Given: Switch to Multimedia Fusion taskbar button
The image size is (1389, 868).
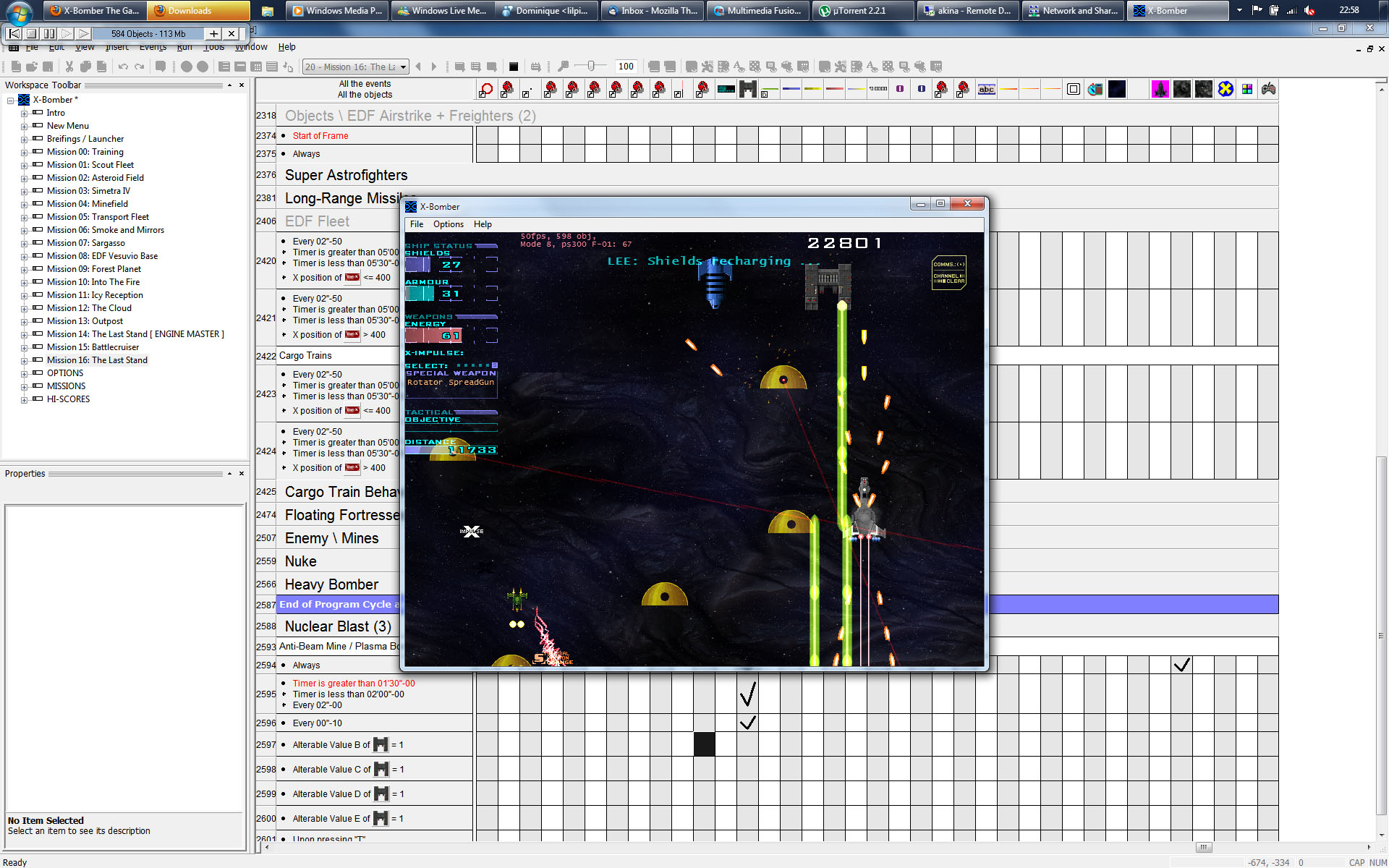Looking at the screenshot, I should [x=758, y=11].
